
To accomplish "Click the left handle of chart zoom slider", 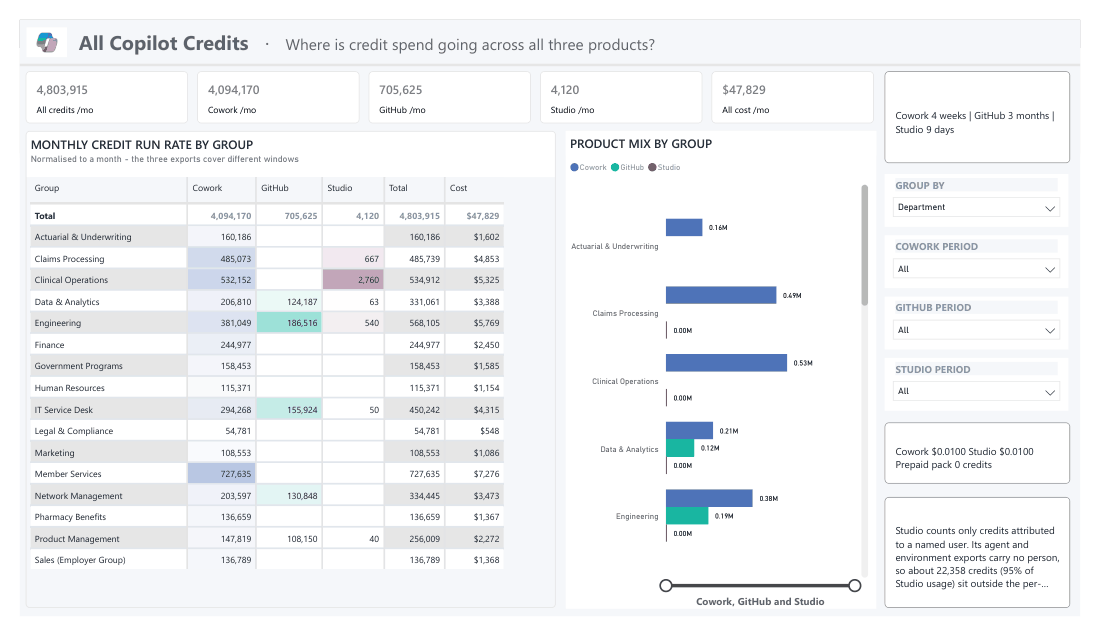I will (666, 585).
